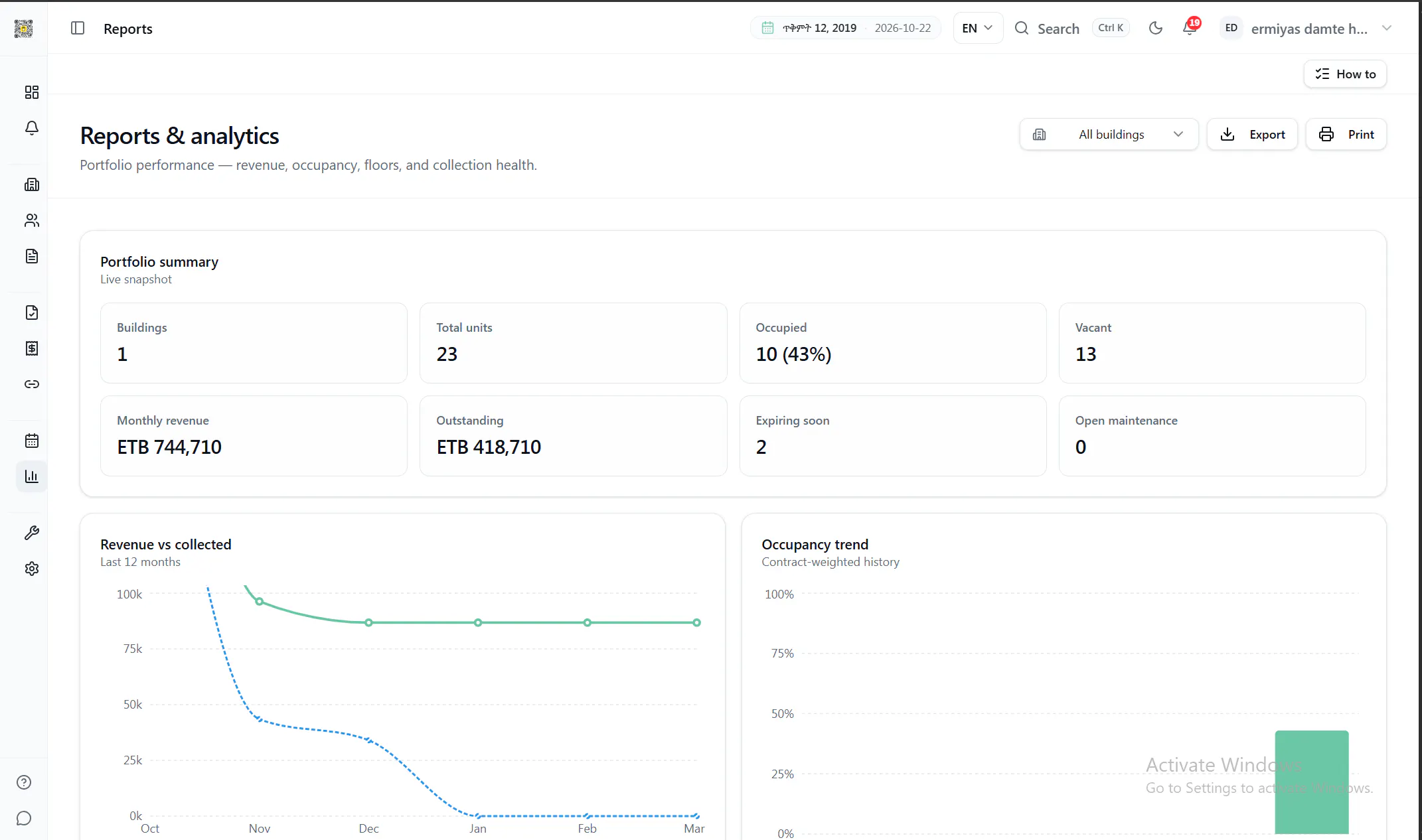Open the calendar icon in sidebar
The width and height of the screenshot is (1422, 840).
click(32, 441)
